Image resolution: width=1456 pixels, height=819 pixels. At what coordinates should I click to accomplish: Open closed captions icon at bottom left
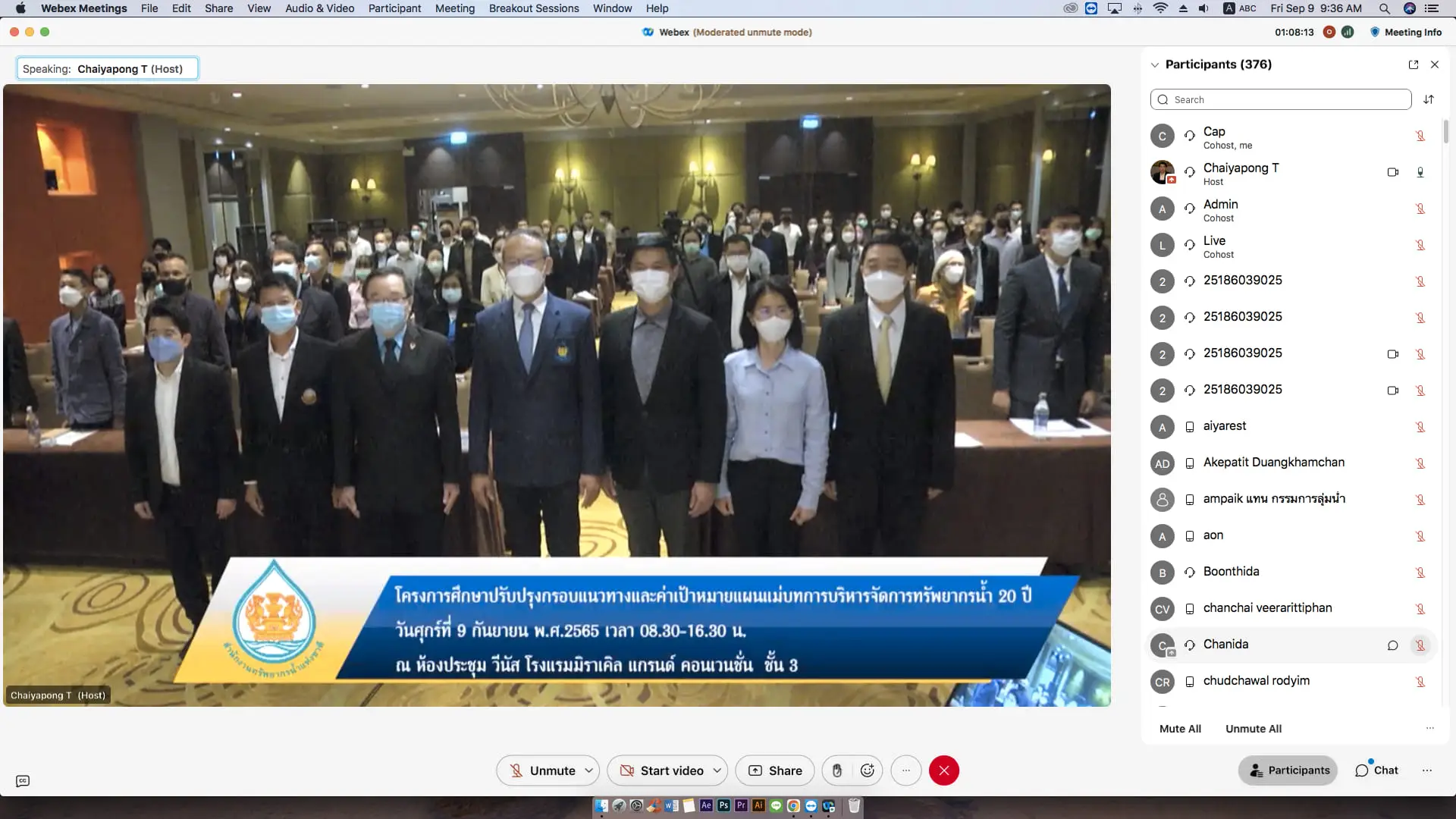click(23, 781)
